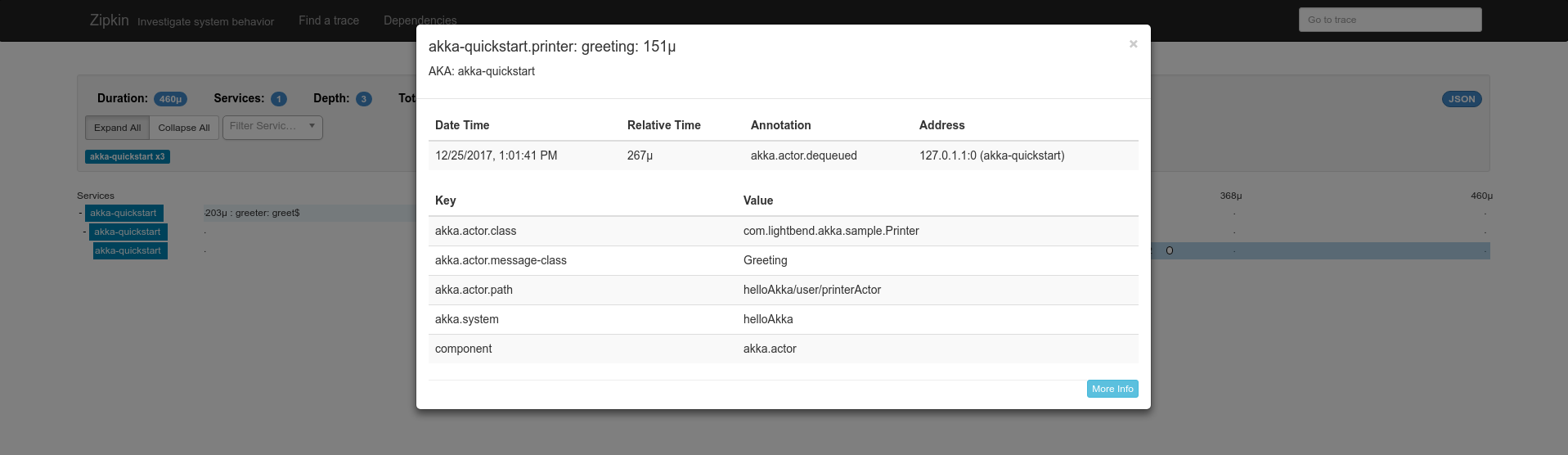Select the third akka-quickstart service label
Screen dimensions: 1568x455
click(129, 251)
